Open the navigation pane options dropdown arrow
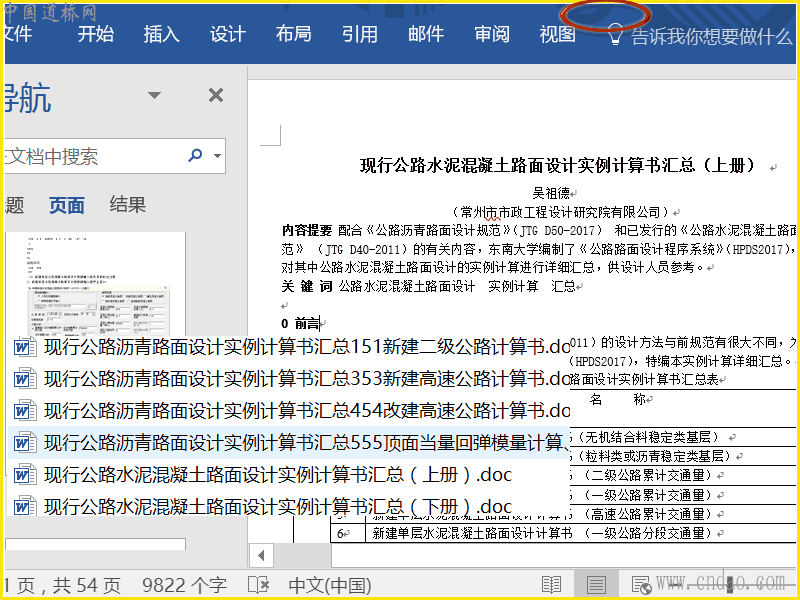The image size is (800, 600). point(154,95)
